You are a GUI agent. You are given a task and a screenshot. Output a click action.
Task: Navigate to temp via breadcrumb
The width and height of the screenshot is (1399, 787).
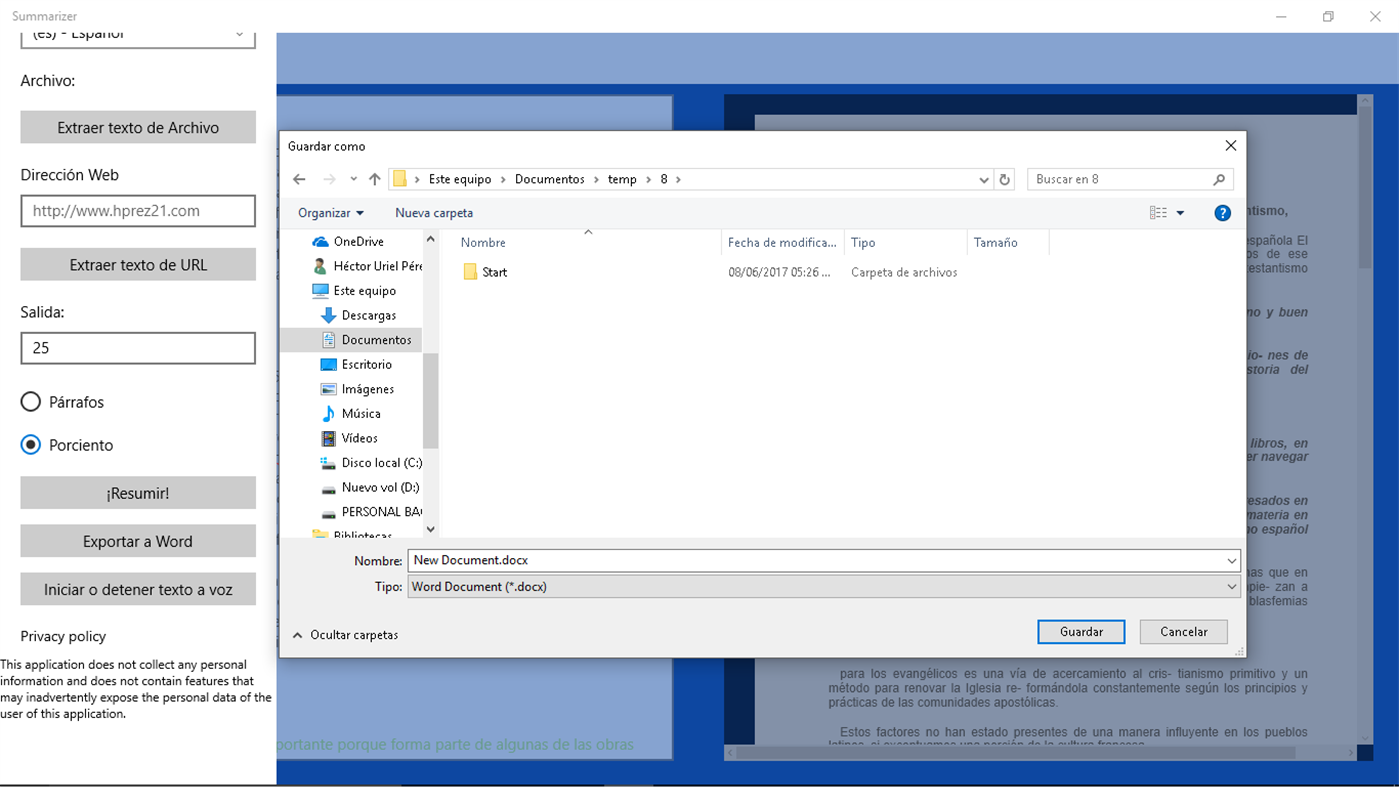point(623,179)
